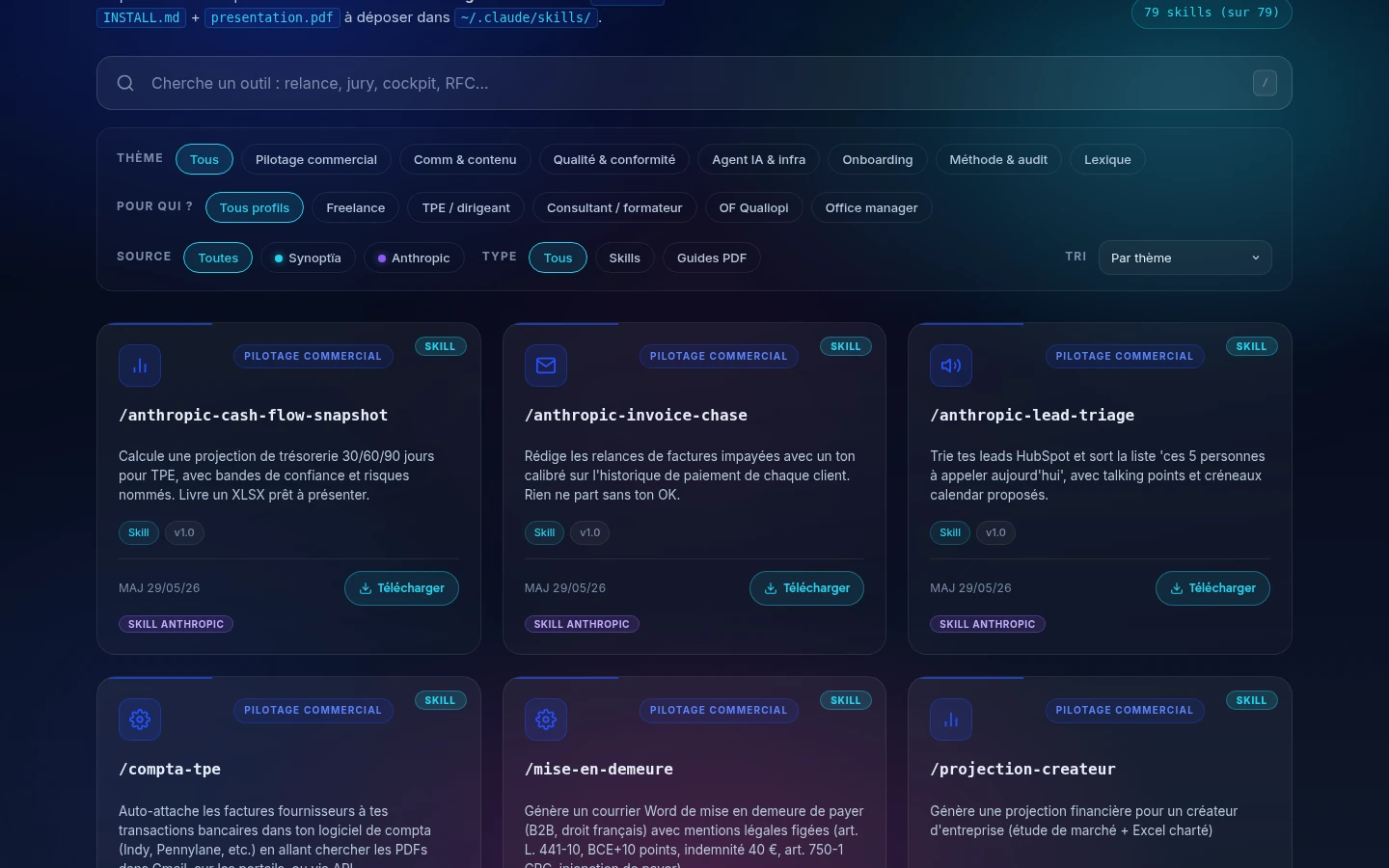The image size is (1389, 868).
Task: Filter by Freelance profile
Action: (x=356, y=207)
